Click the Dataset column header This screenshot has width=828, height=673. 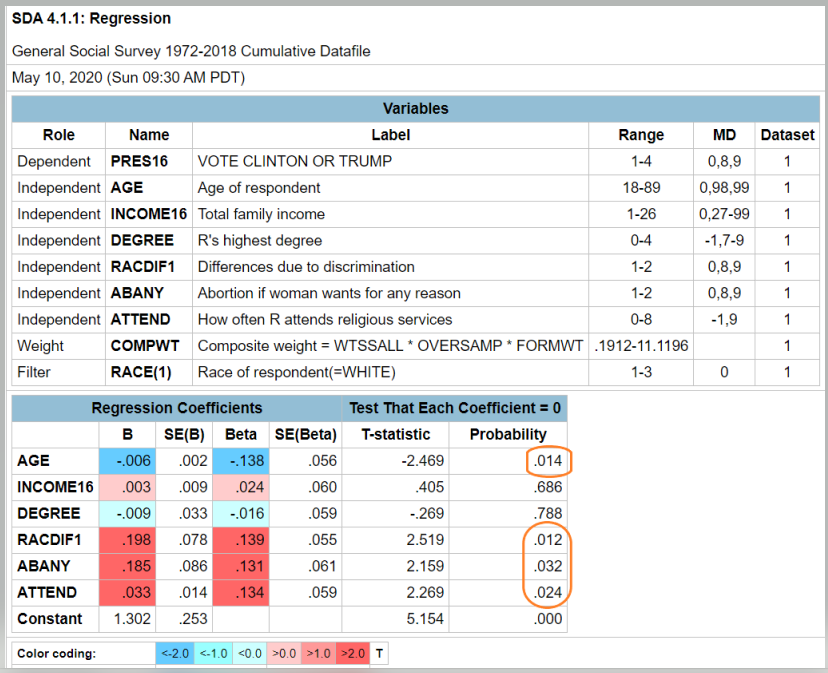(x=787, y=135)
